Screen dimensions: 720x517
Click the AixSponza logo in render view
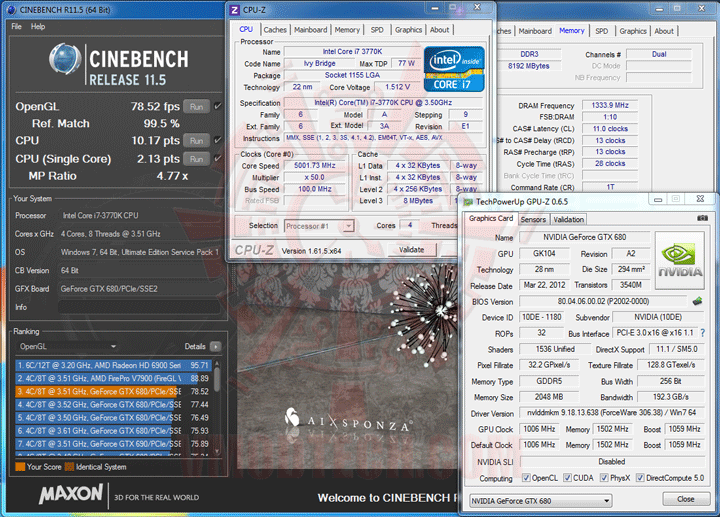[348, 420]
